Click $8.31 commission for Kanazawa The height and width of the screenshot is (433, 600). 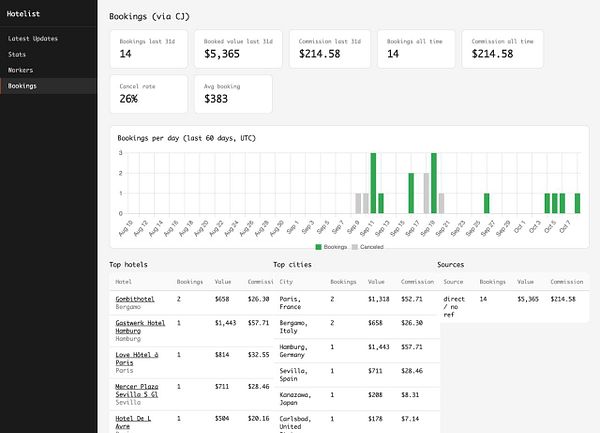pyautogui.click(x=410, y=395)
